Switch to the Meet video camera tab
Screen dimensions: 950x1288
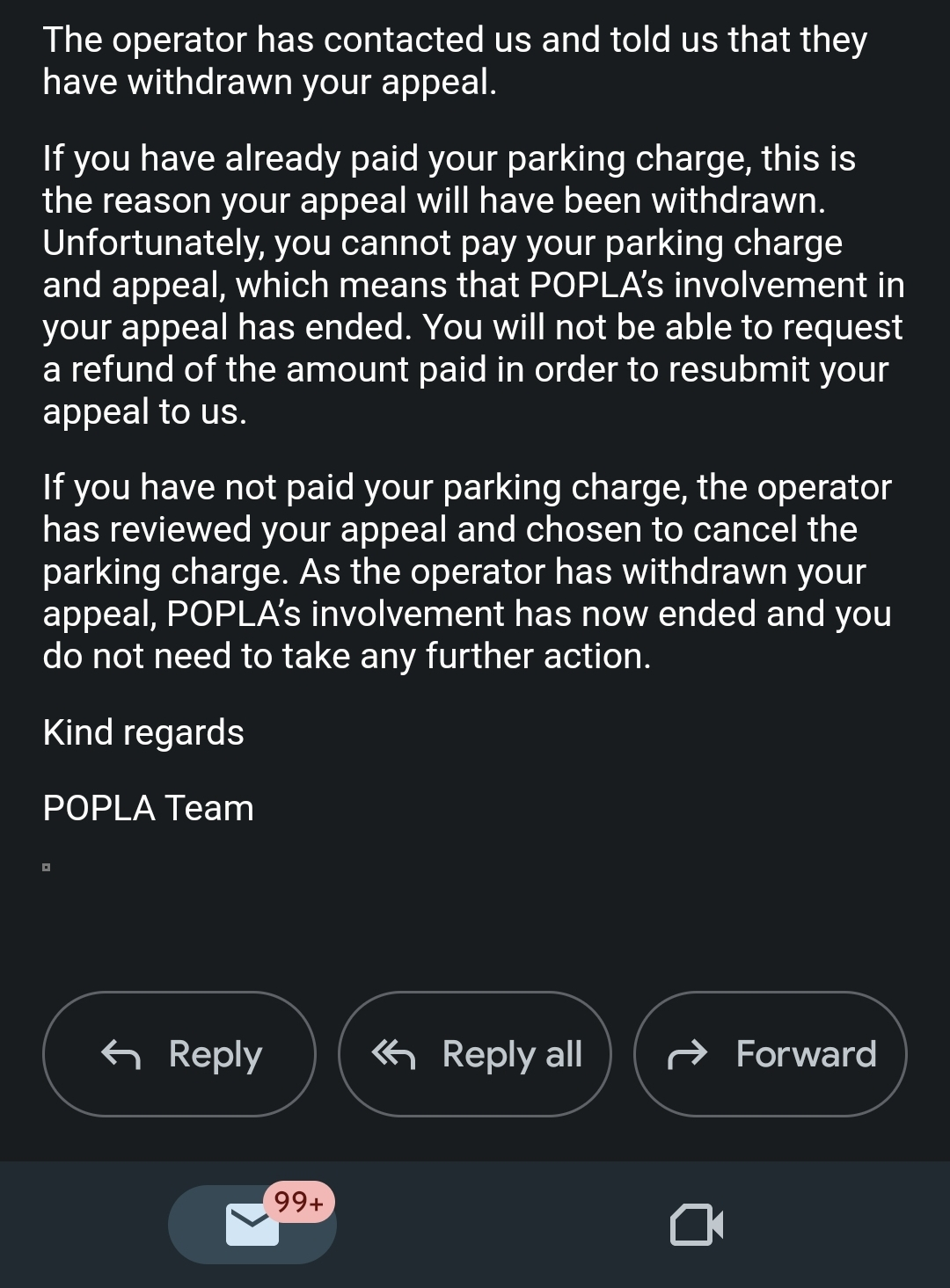click(697, 1225)
